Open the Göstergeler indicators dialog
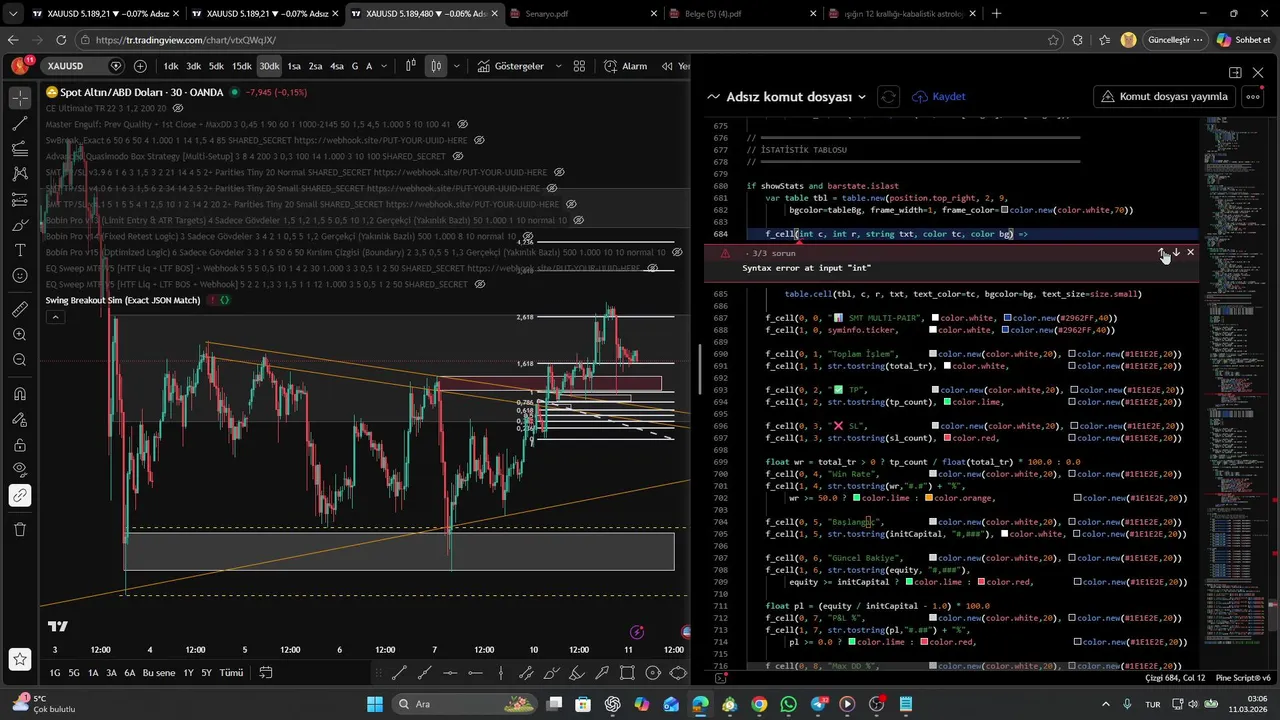The height and width of the screenshot is (720, 1280). 510,66
